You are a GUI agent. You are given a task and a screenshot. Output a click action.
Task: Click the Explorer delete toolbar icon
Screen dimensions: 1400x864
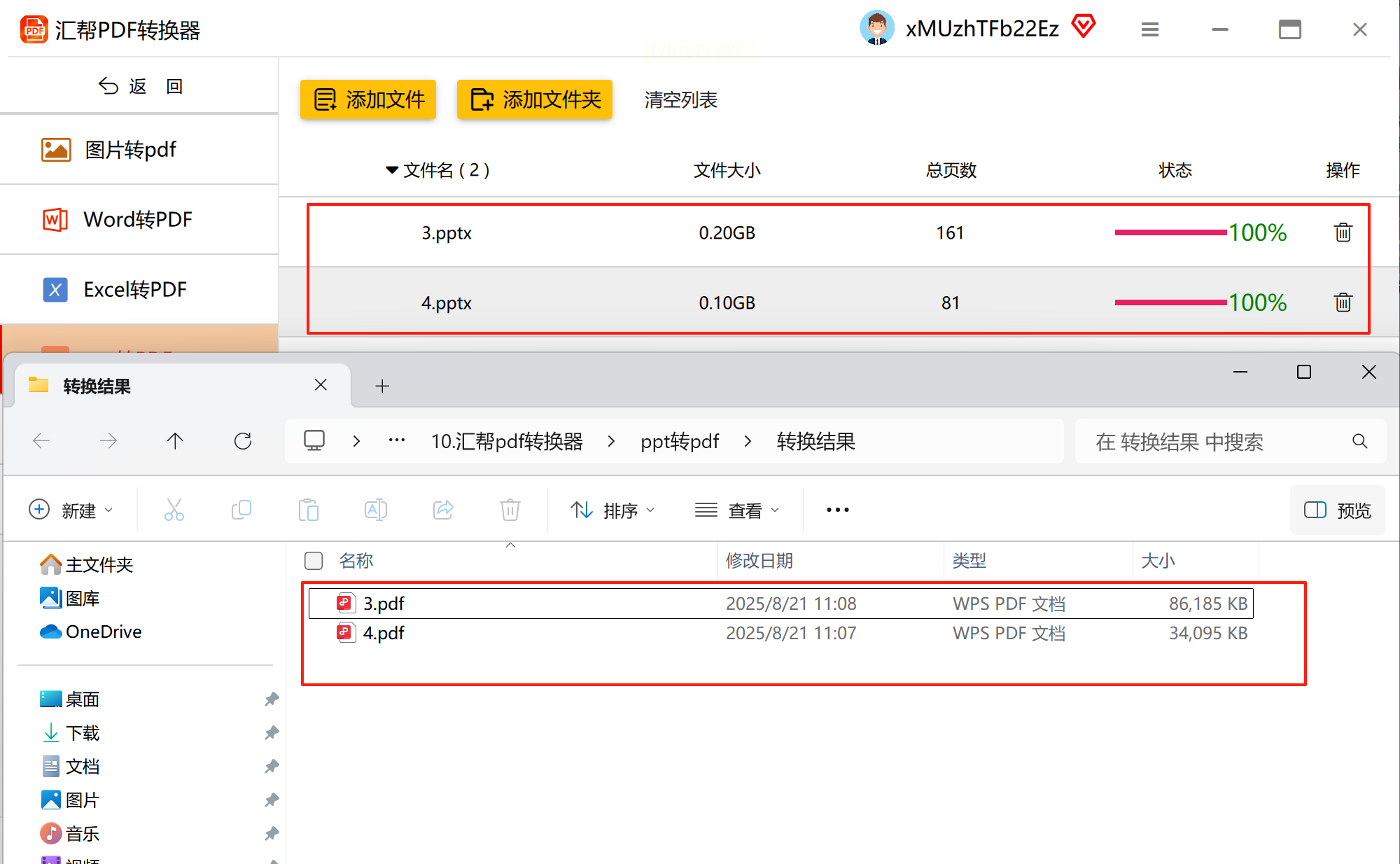tap(510, 510)
